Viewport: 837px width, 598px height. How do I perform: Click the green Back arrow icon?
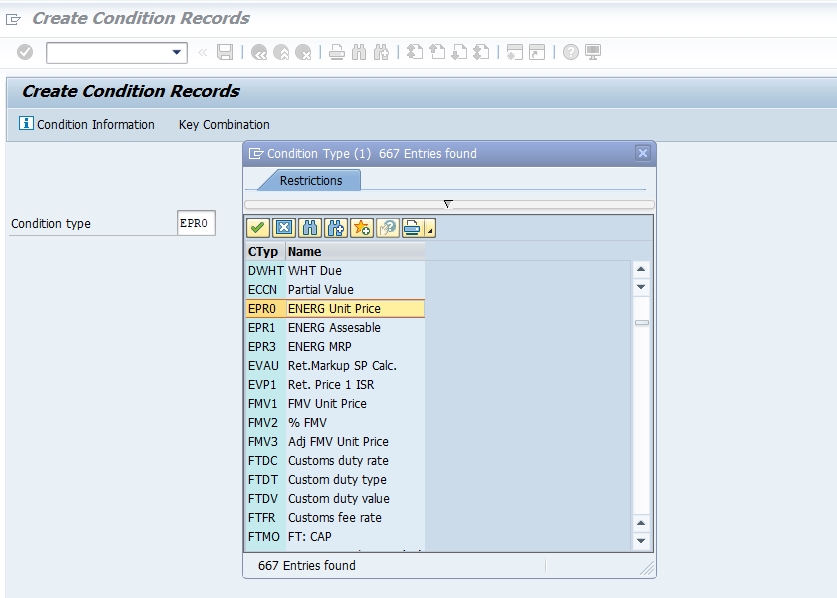pyautogui.click(x=259, y=52)
